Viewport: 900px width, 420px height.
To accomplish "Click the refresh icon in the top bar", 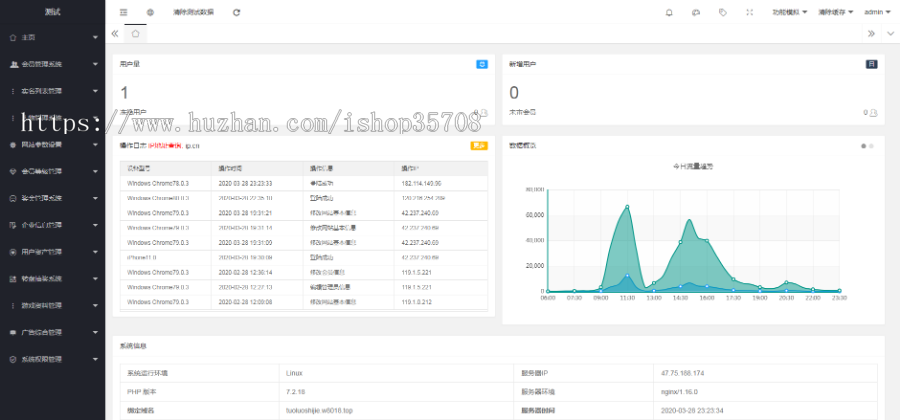I will click(236, 12).
